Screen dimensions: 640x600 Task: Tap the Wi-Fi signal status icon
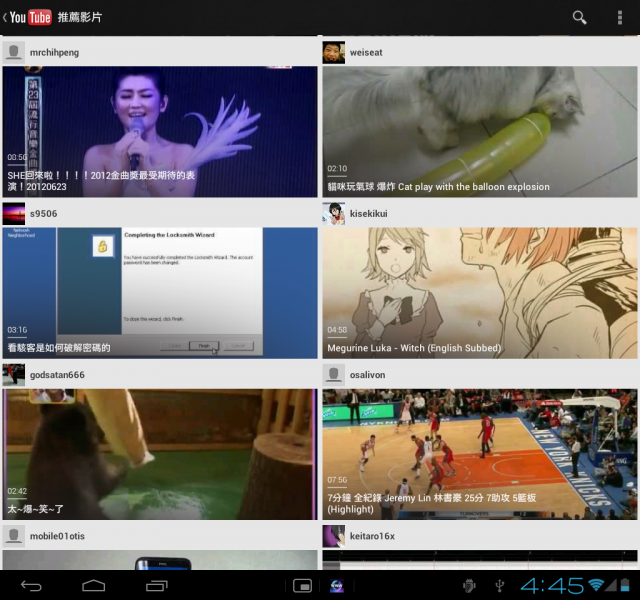pyautogui.click(x=596, y=585)
